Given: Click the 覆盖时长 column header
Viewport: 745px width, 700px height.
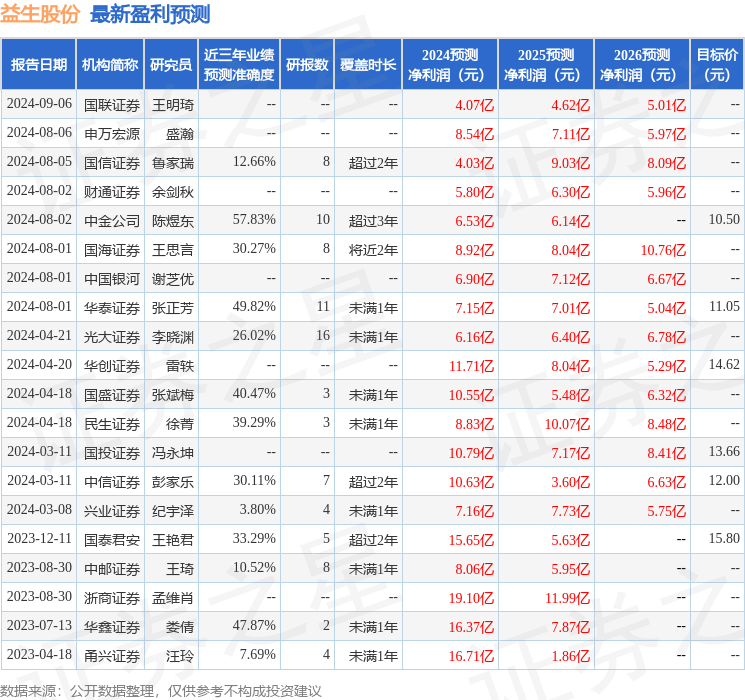Looking at the screenshot, I should pos(368,64).
